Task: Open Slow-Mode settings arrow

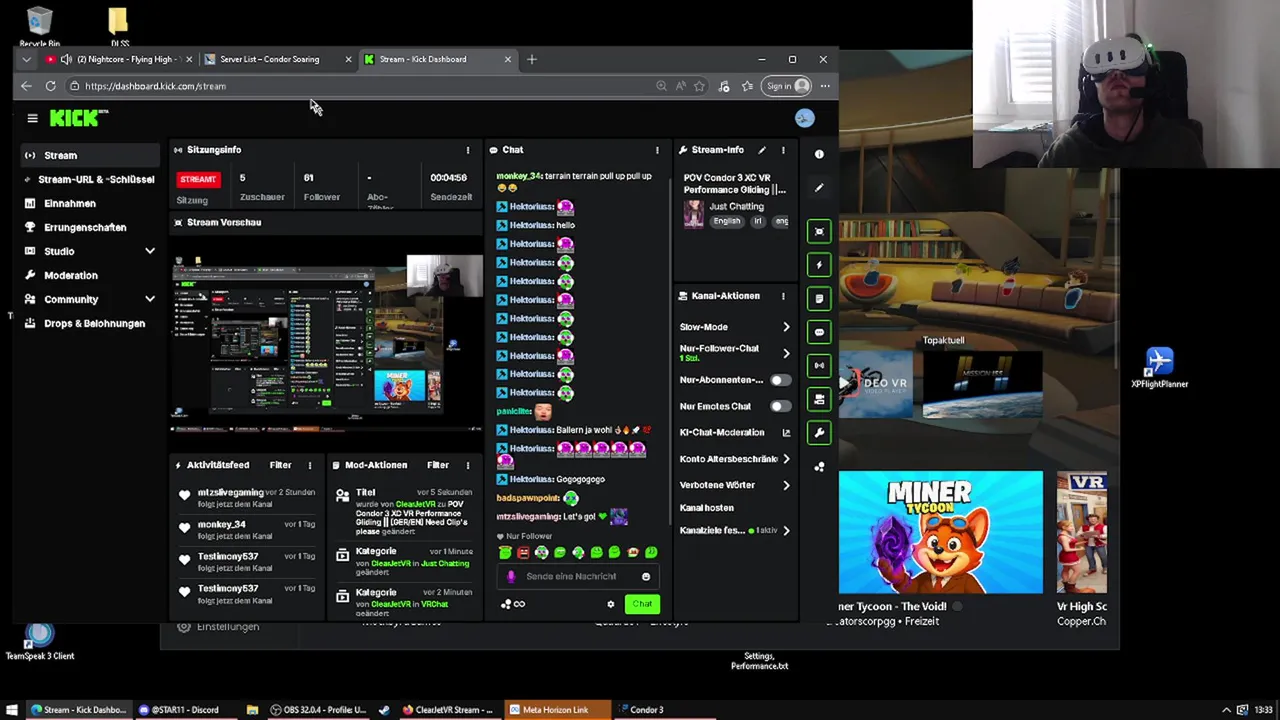Action: (786, 327)
